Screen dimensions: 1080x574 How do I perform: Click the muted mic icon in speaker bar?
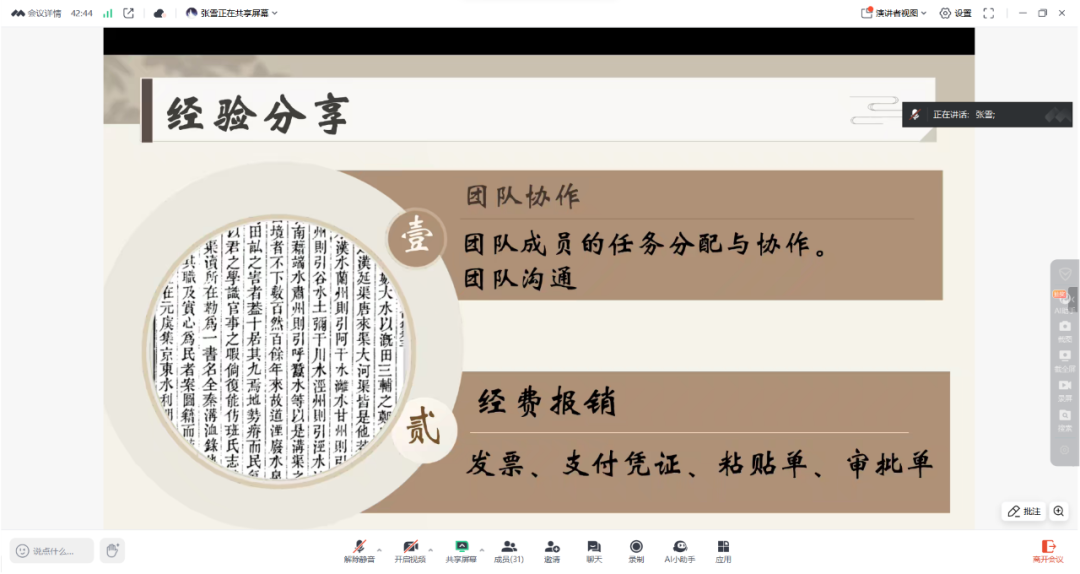[x=915, y=114]
